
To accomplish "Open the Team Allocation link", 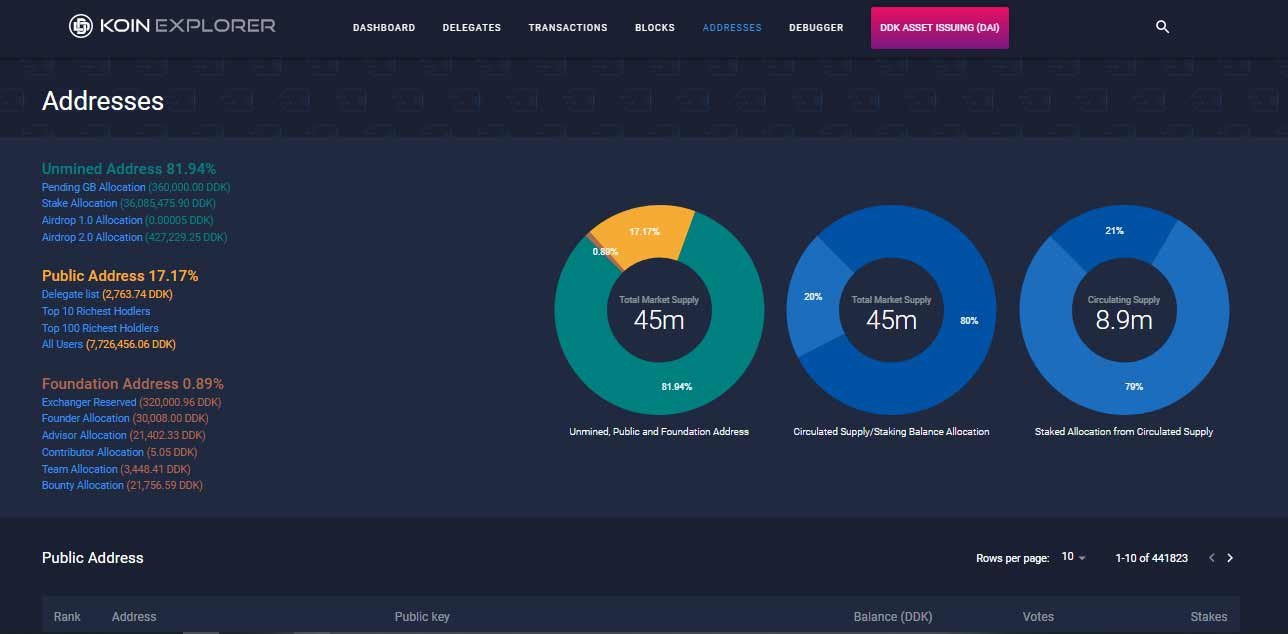I will click(x=80, y=469).
